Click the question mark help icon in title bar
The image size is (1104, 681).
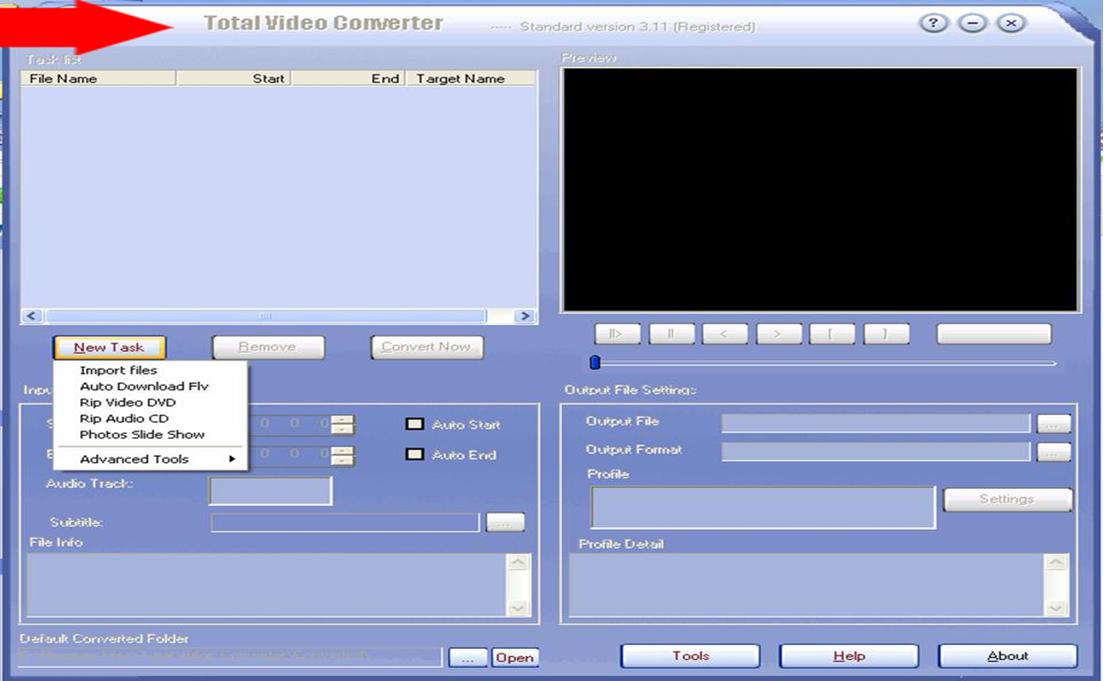933,23
